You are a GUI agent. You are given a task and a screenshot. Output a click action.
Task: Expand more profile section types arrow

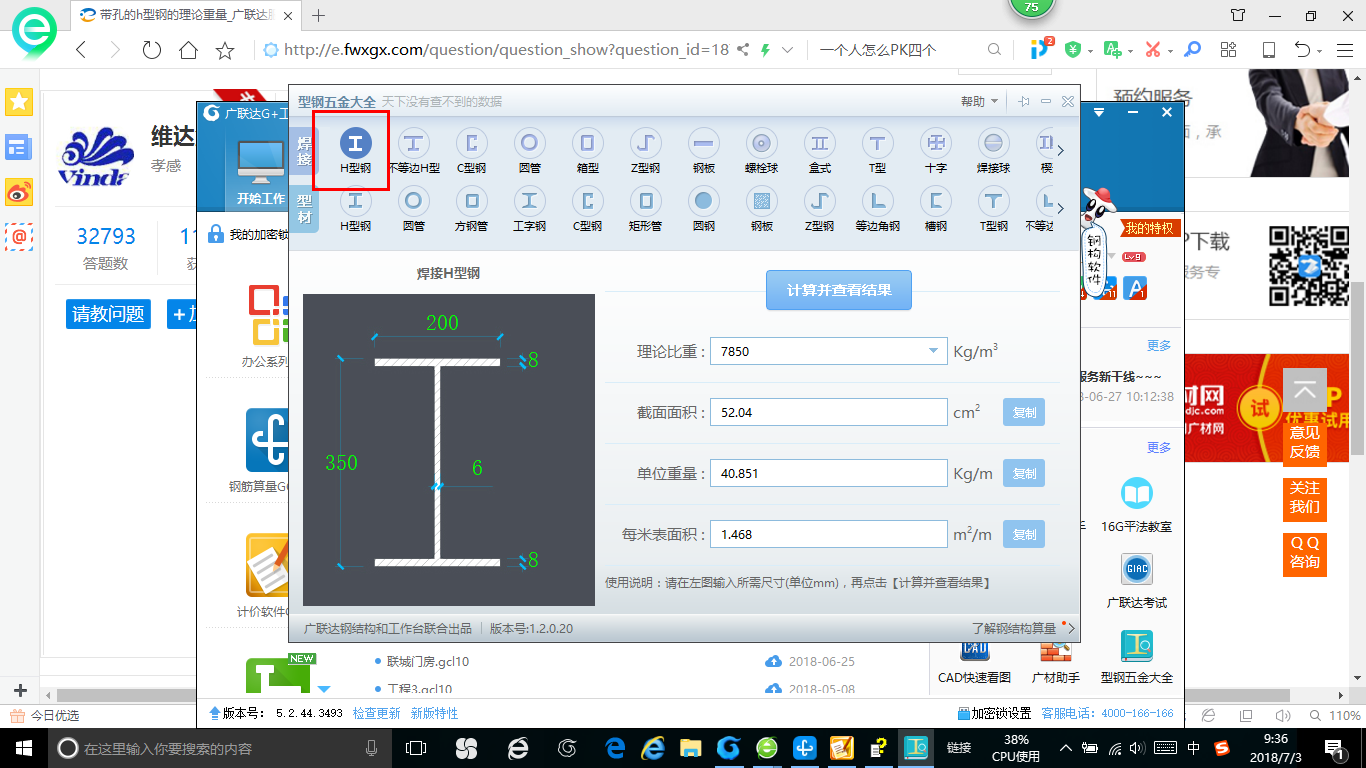tap(1061, 209)
